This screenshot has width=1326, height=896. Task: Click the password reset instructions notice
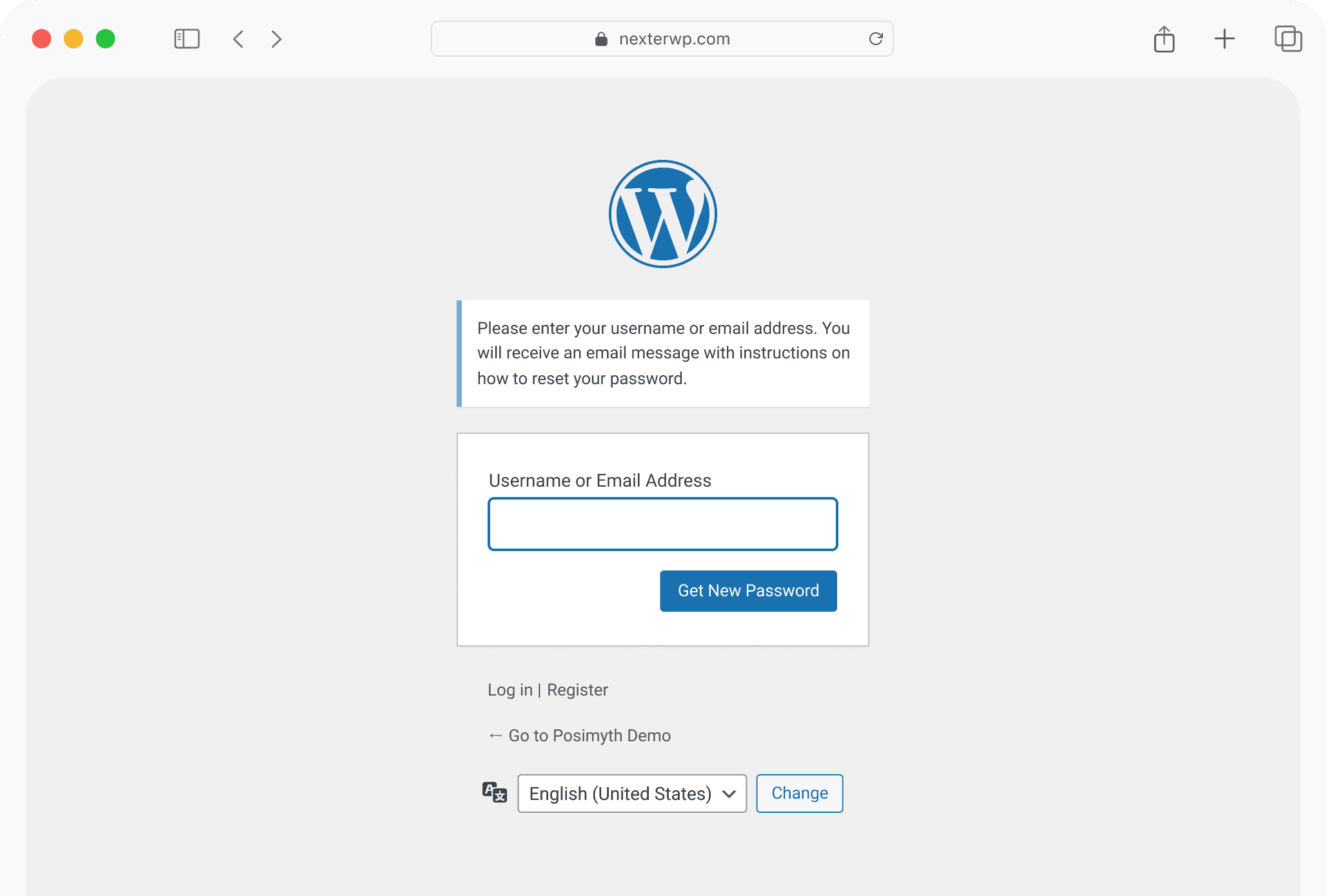[x=663, y=353]
